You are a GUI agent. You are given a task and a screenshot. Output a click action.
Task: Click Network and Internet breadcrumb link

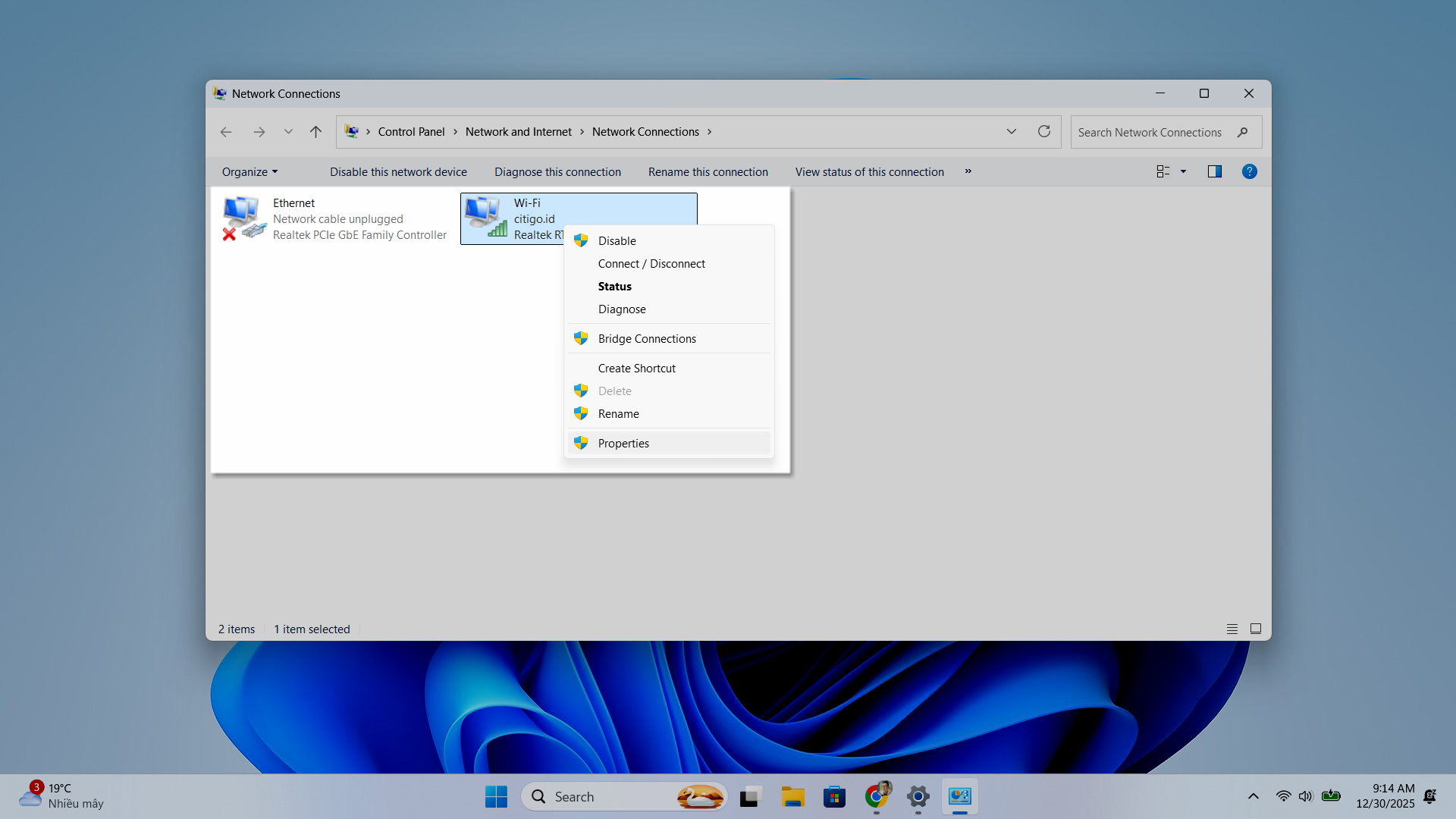(x=518, y=132)
